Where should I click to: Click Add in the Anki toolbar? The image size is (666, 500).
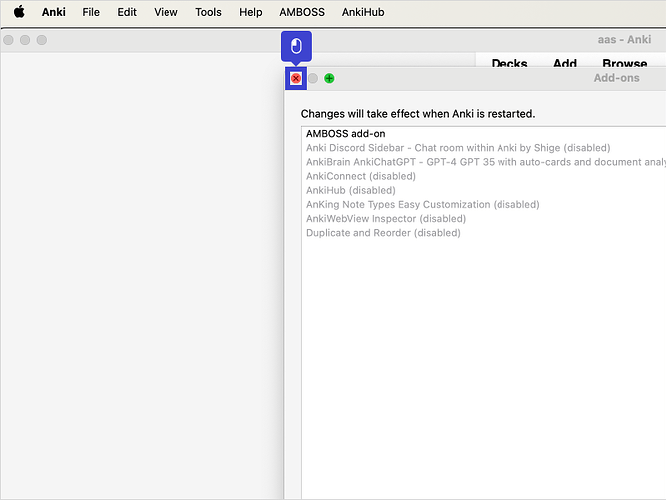pyautogui.click(x=565, y=63)
